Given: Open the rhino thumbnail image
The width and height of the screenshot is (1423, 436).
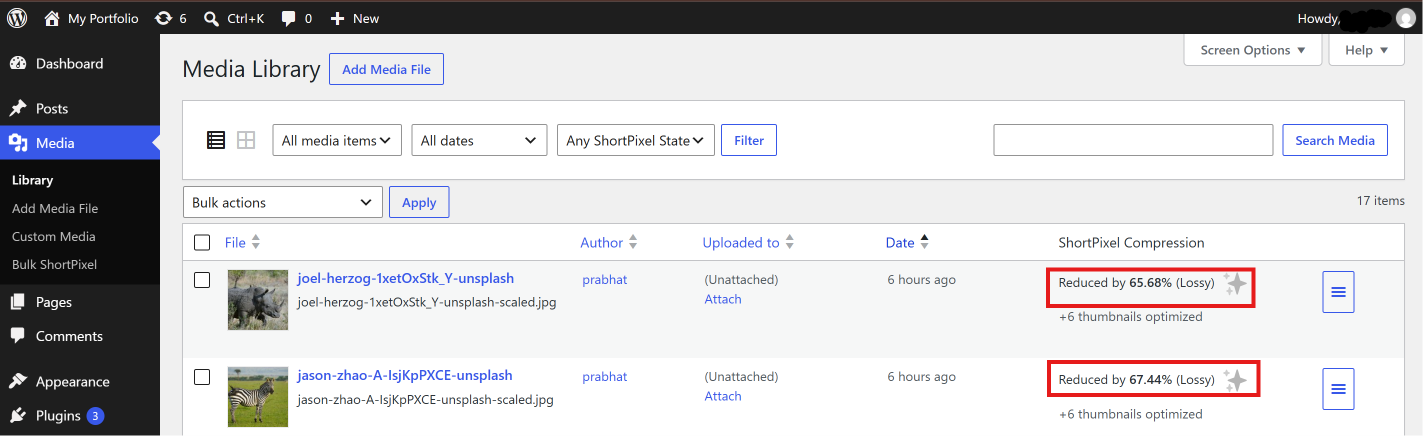Looking at the screenshot, I should click(258, 300).
